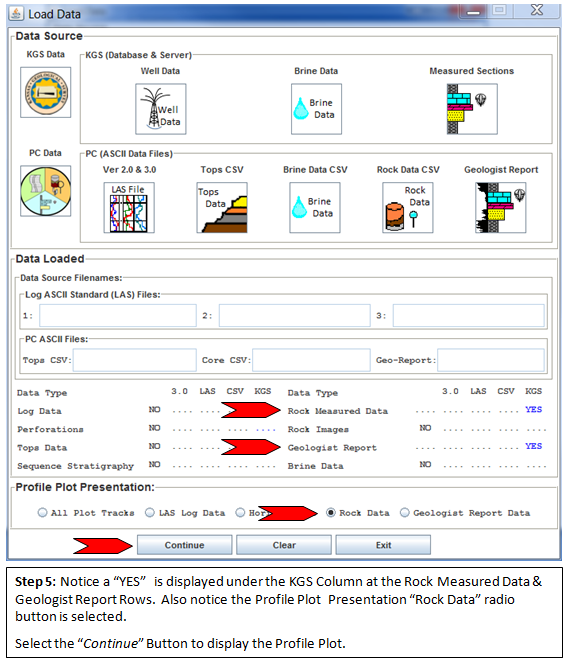Open the Geologist Report icon
Viewport: 567px width, 663px height.
pos(501,208)
